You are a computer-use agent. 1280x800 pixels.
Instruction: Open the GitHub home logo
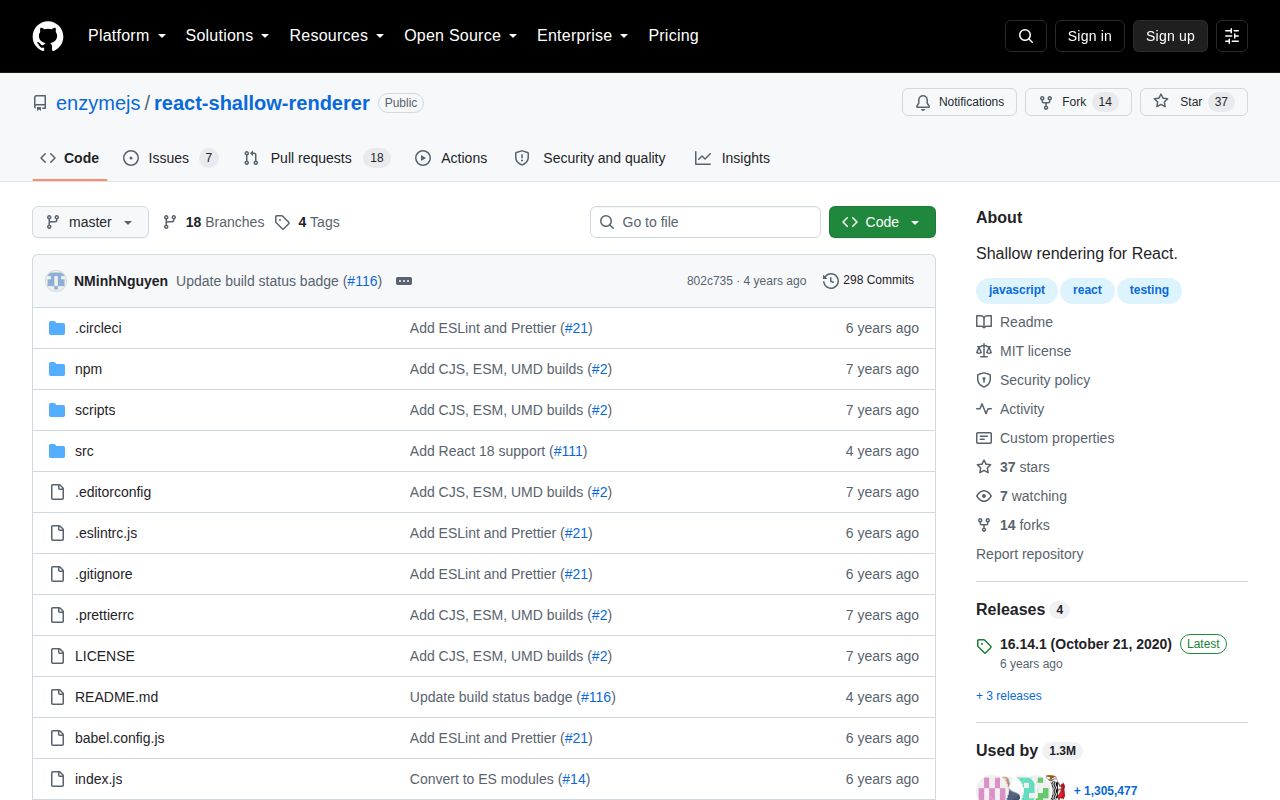point(48,36)
